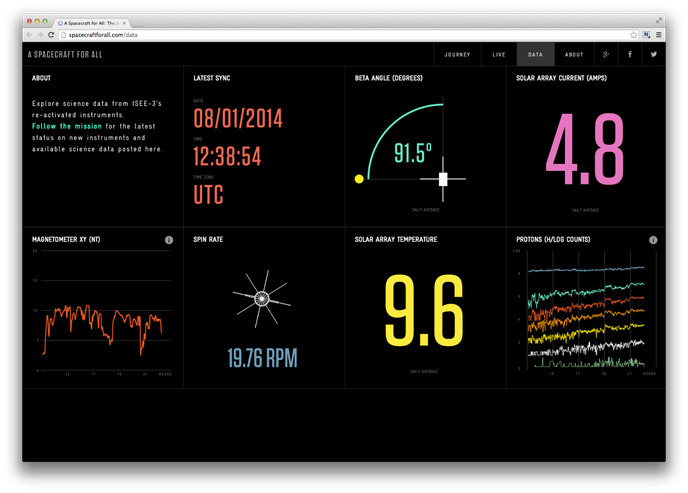Click the Twitter bird icon
This screenshot has height=493, width=688.
654,55
